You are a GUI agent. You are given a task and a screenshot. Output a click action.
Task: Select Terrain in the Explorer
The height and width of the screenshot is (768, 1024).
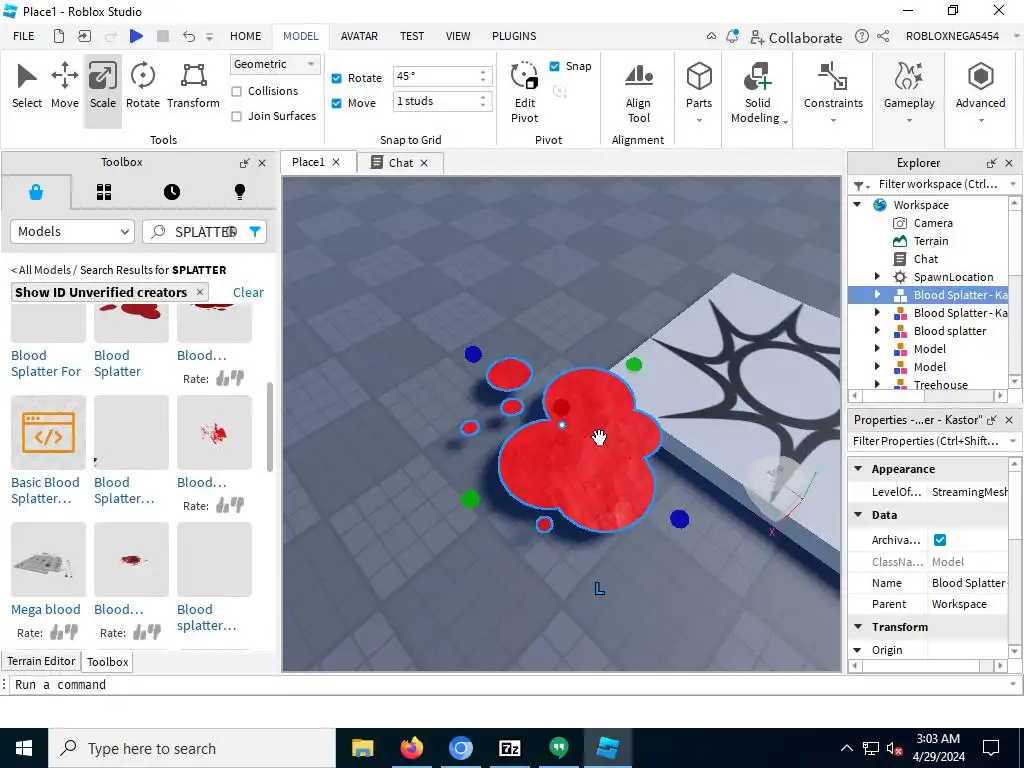931,241
